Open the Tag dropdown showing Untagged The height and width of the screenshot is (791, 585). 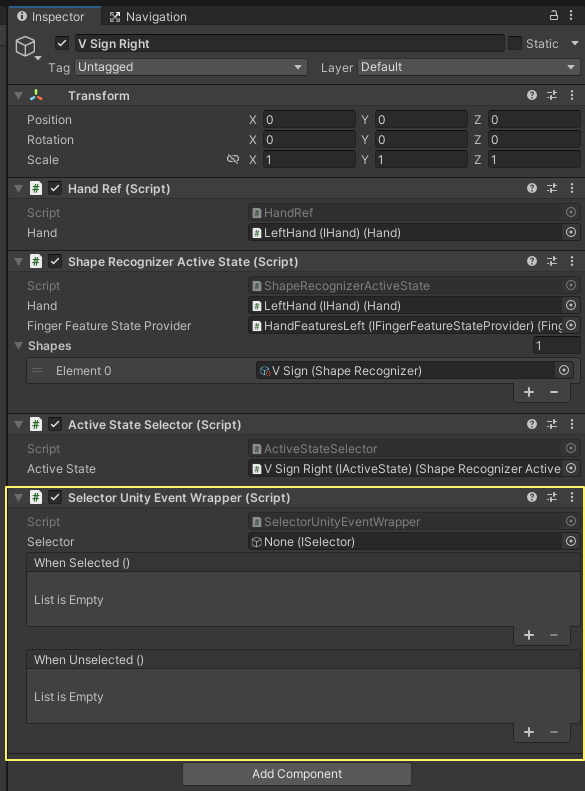(x=191, y=67)
